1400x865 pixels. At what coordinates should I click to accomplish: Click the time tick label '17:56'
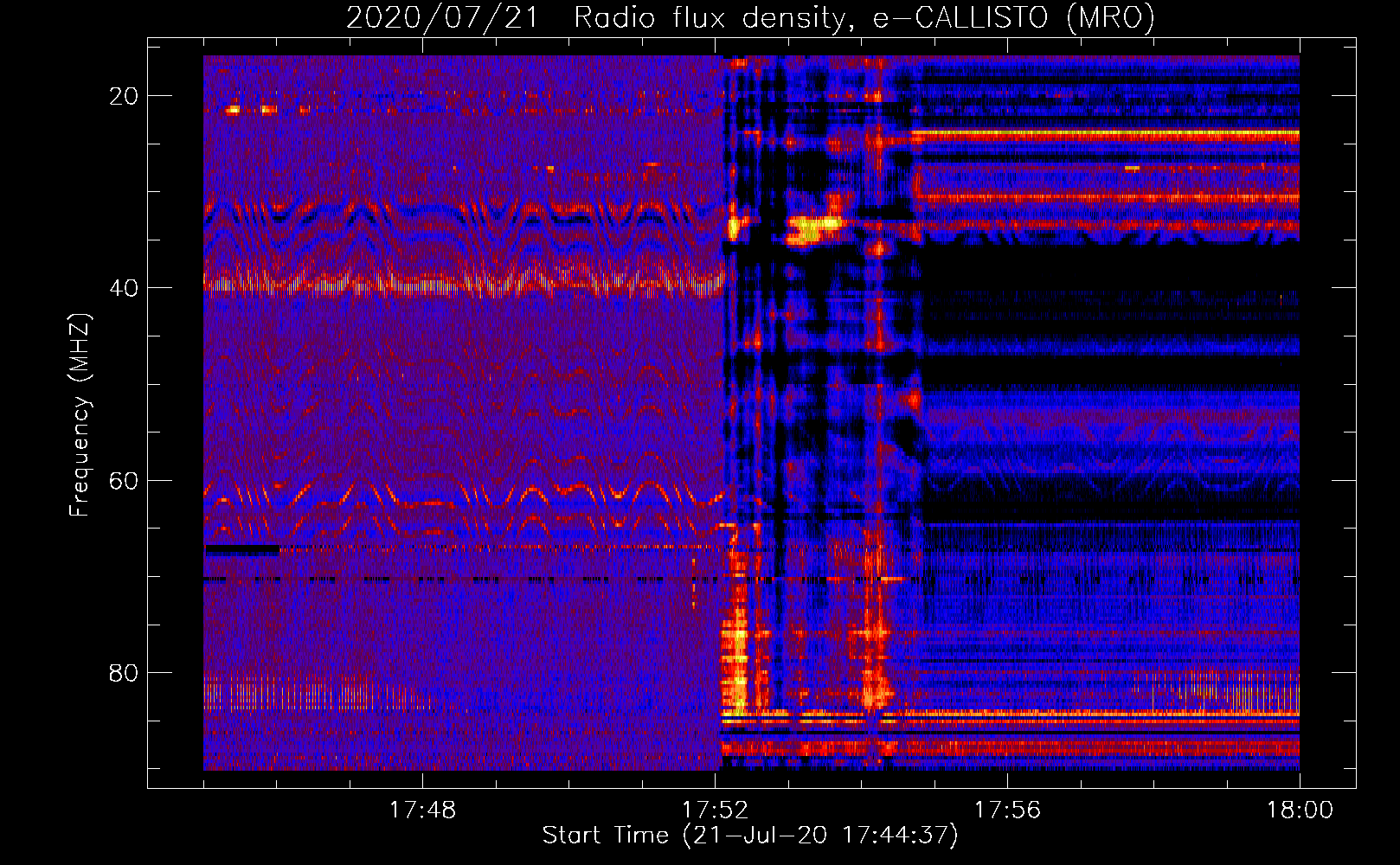tap(1007, 811)
